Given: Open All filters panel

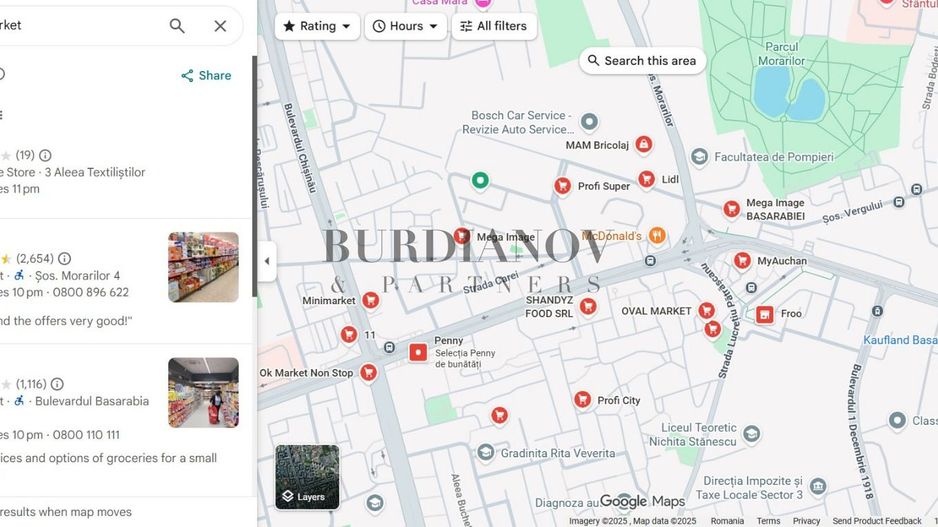Looking at the screenshot, I should [x=494, y=26].
